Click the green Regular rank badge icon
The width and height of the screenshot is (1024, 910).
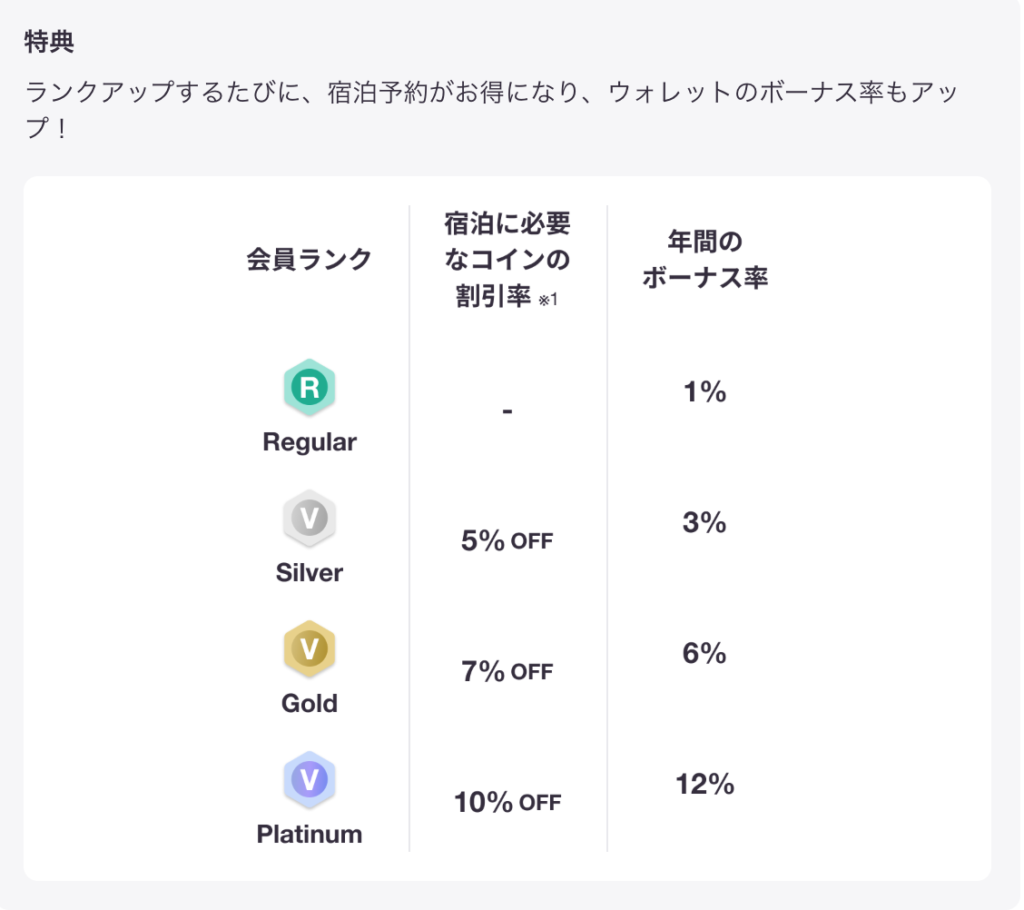[x=309, y=388]
